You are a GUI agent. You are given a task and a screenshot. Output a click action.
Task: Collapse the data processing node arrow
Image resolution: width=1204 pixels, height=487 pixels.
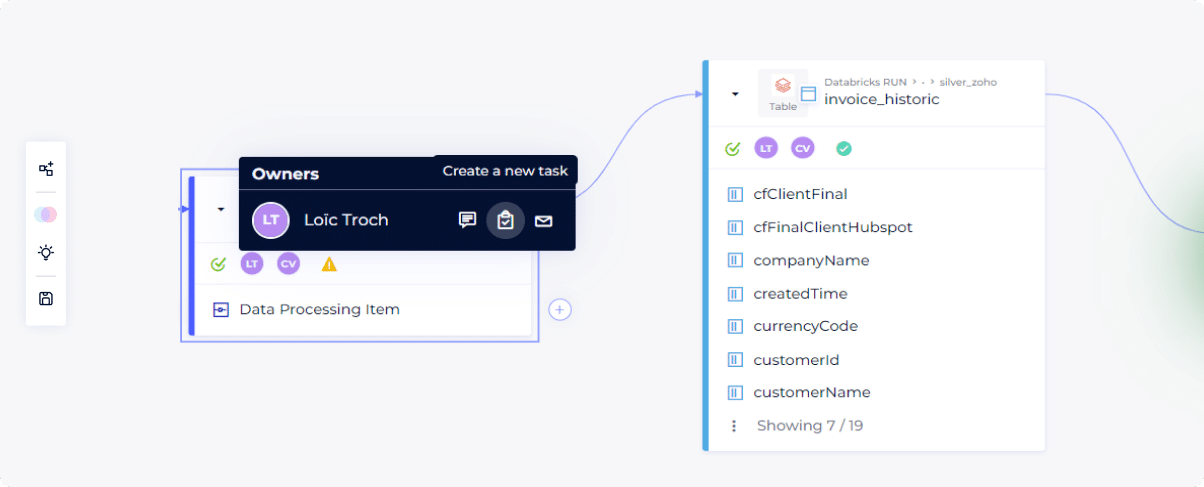[221, 210]
